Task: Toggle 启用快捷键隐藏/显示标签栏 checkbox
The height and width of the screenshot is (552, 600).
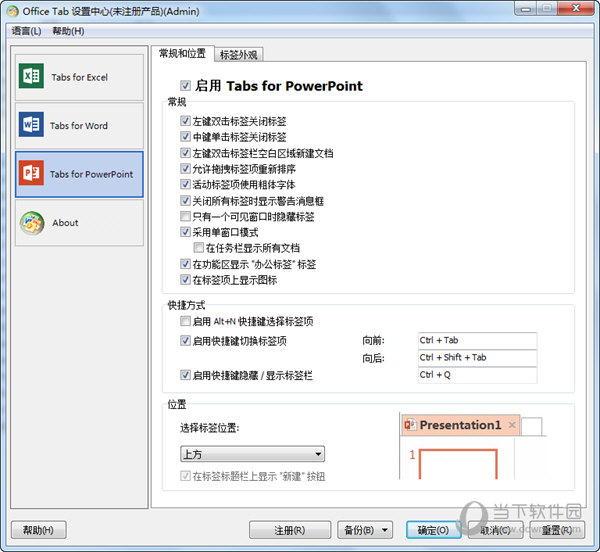Action: tap(185, 375)
